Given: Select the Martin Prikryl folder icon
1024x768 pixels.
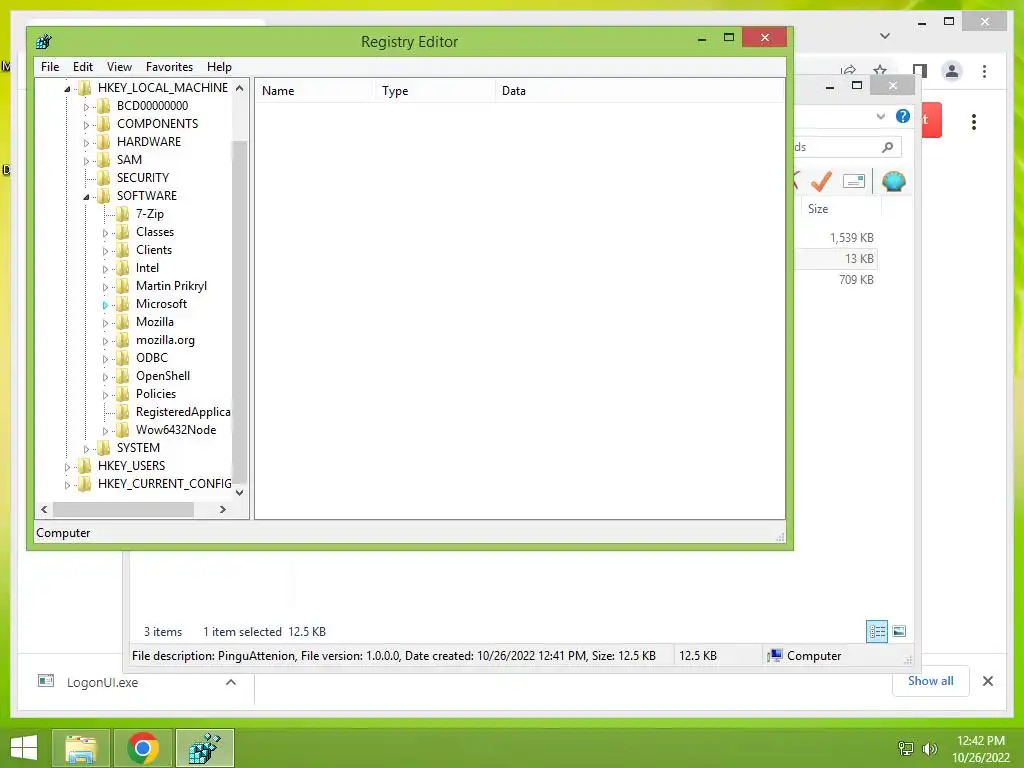Looking at the screenshot, I should (123, 285).
